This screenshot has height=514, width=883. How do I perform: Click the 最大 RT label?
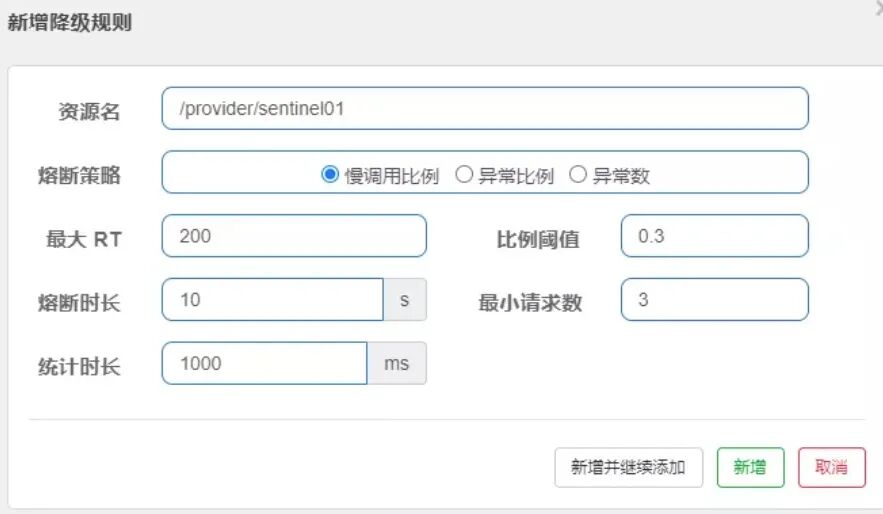(x=84, y=239)
